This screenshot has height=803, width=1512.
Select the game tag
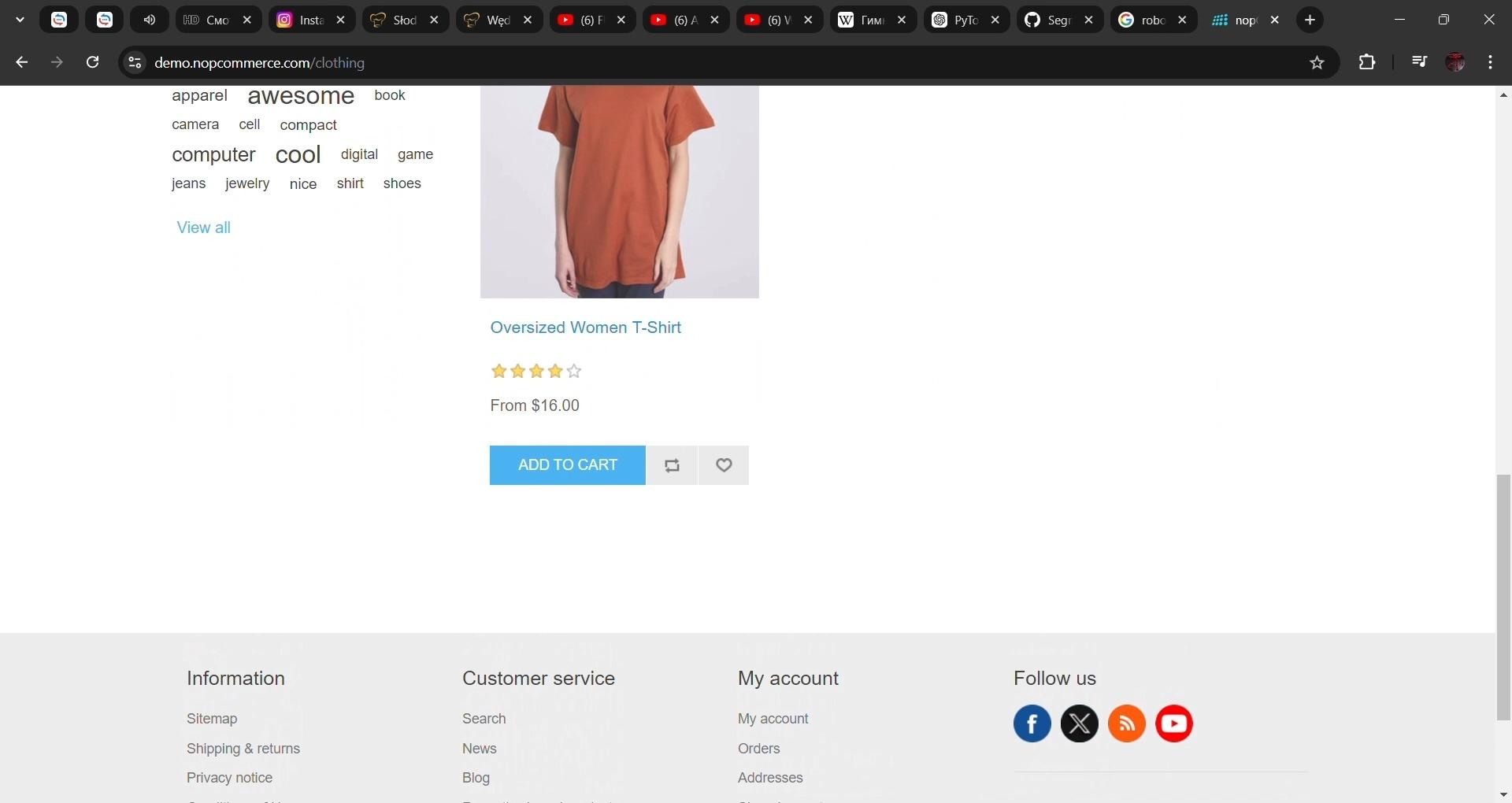(415, 154)
